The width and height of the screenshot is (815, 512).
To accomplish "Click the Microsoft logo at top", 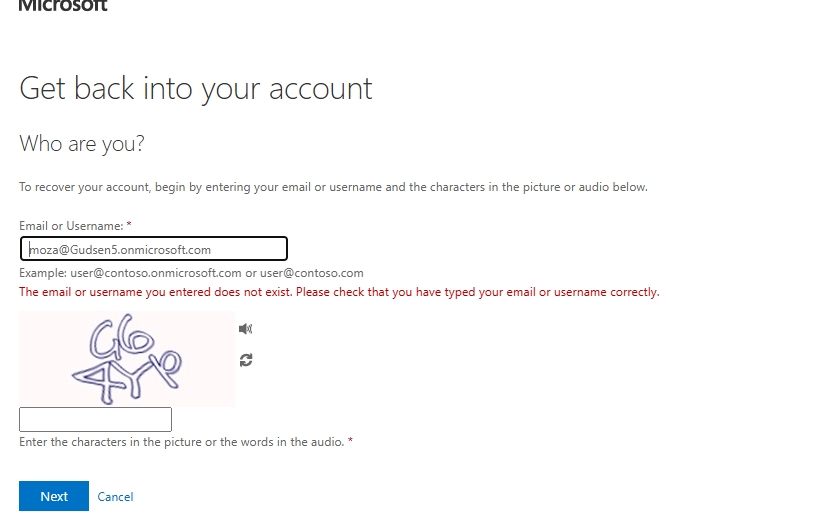I will coord(63,6).
